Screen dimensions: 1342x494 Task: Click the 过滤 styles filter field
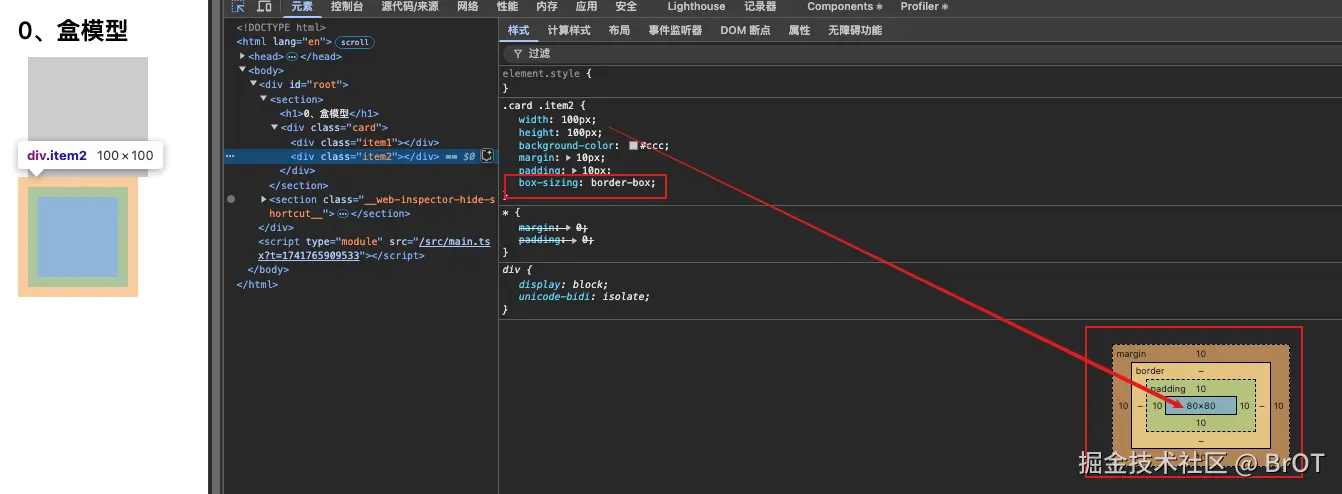point(920,54)
